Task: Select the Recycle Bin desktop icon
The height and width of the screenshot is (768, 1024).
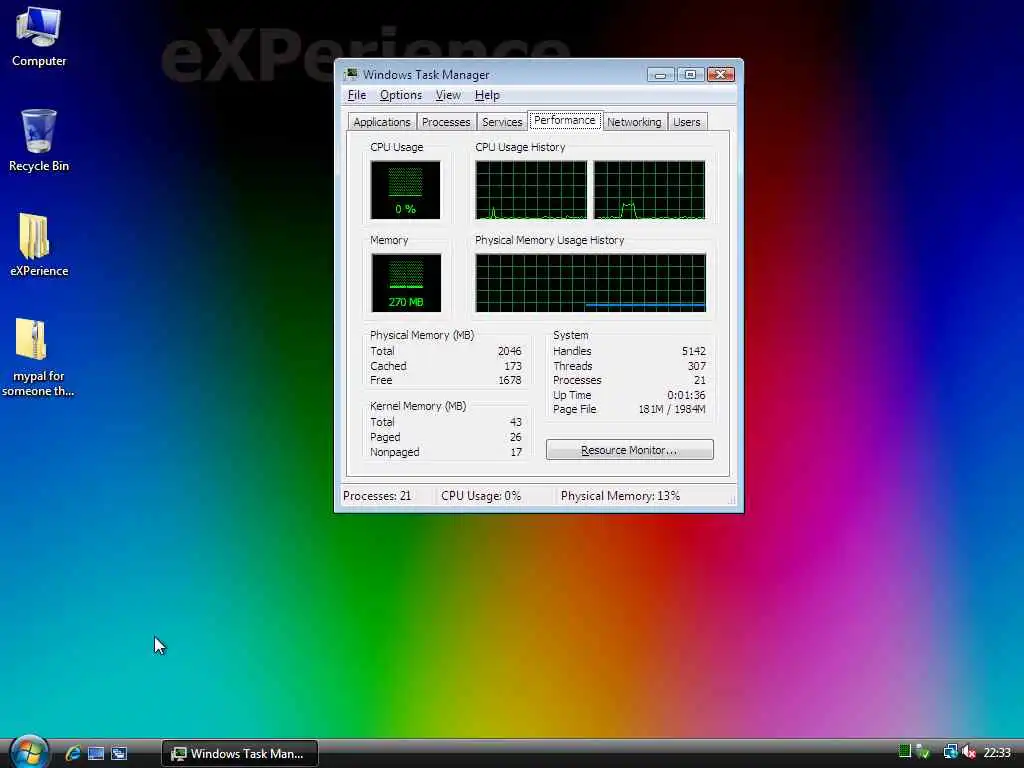Action: pos(39,140)
